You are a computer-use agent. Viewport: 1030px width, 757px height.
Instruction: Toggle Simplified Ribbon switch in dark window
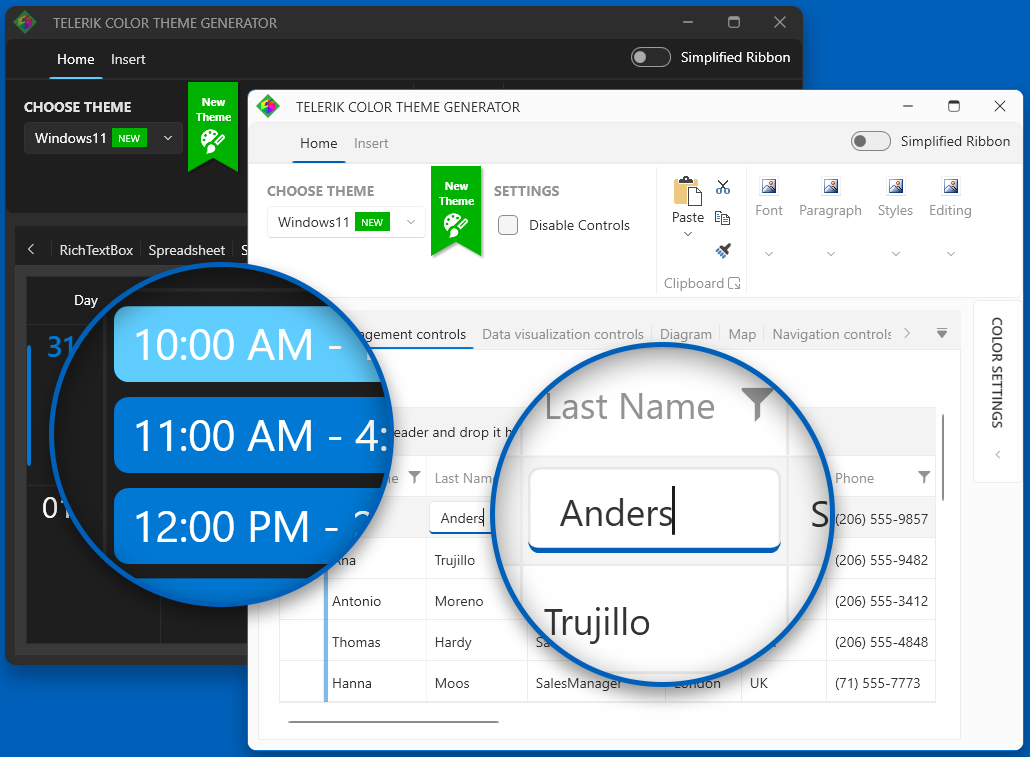tap(650, 57)
